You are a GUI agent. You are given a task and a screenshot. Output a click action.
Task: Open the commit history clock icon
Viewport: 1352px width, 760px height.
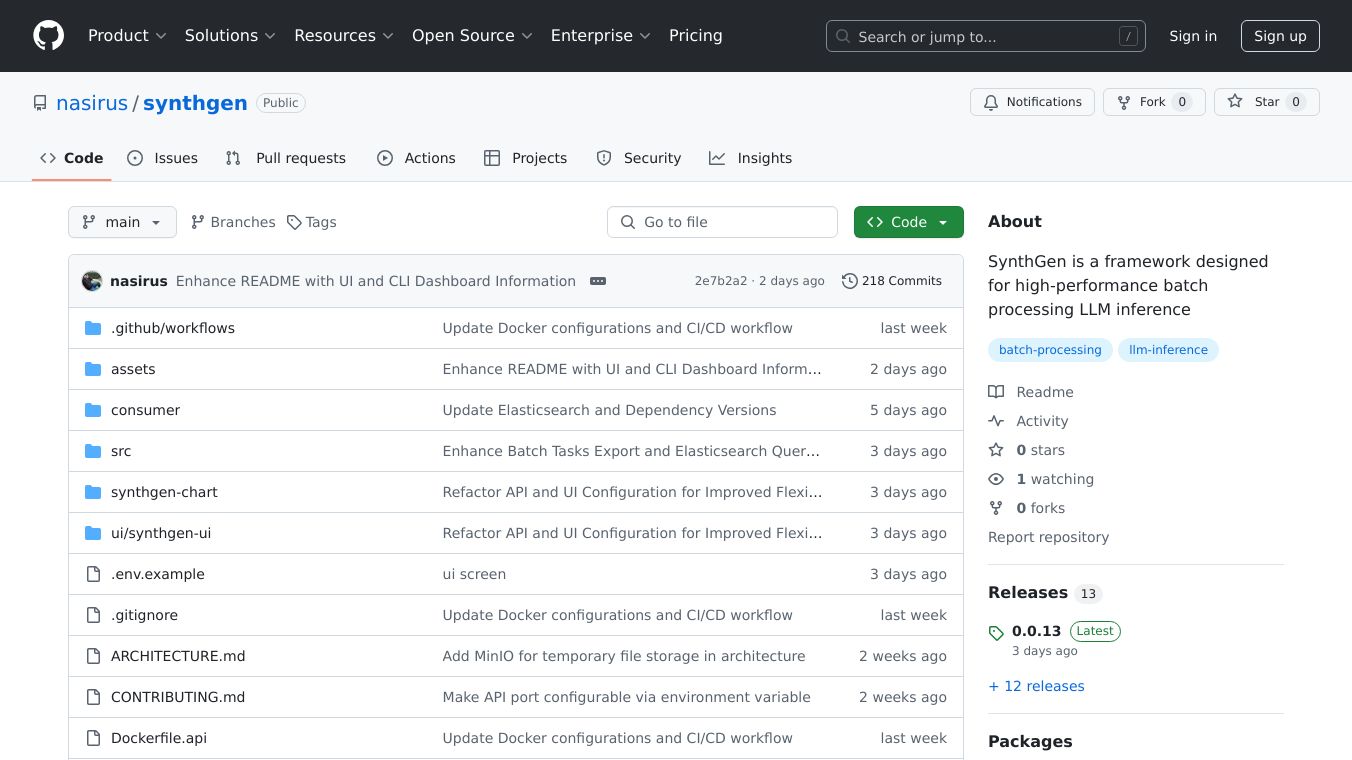pos(849,281)
